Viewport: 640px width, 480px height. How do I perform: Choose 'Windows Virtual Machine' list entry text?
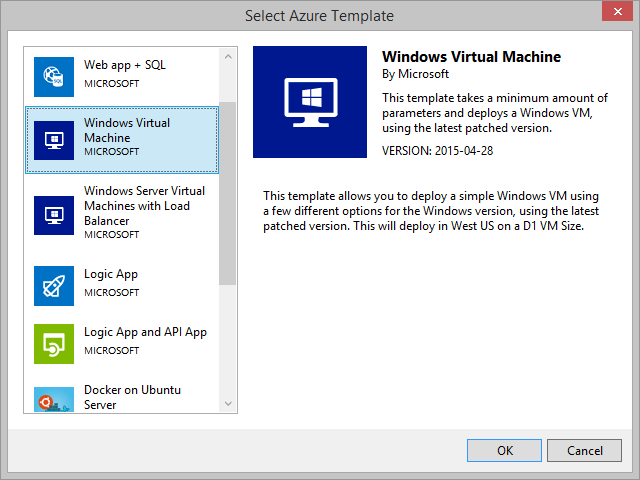(x=127, y=130)
